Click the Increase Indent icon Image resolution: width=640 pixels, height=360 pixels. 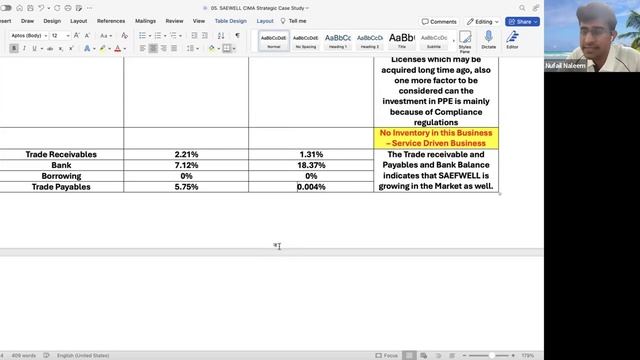205,36
